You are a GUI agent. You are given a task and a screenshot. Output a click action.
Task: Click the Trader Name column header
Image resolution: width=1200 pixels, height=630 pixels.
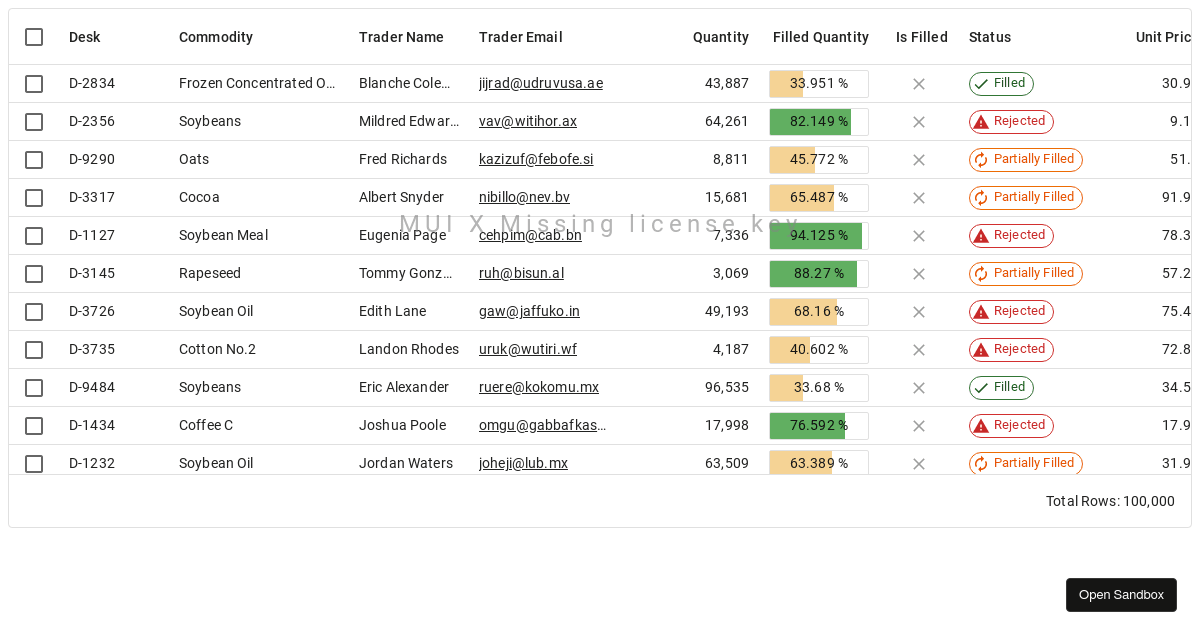click(401, 37)
